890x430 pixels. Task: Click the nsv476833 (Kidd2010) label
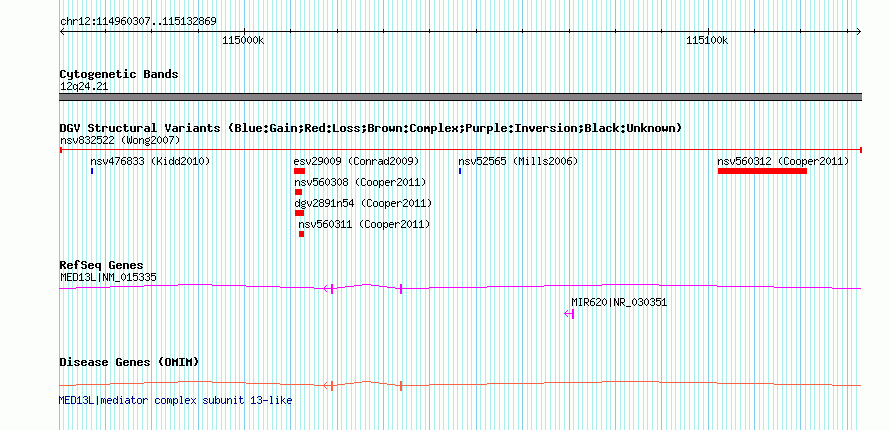click(150, 162)
